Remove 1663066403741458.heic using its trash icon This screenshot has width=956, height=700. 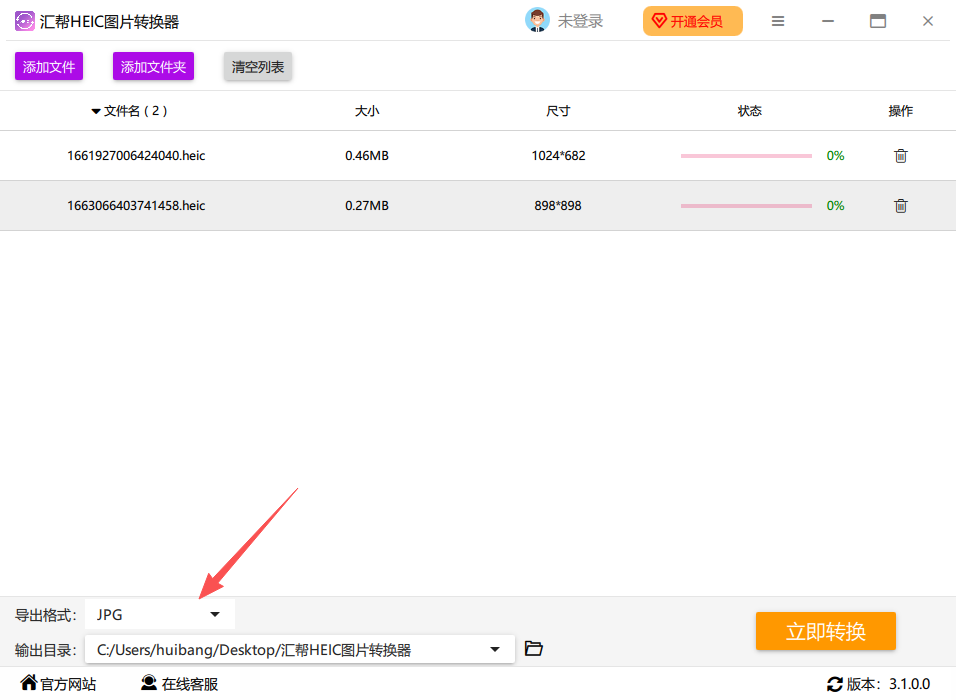pyautogui.click(x=901, y=206)
